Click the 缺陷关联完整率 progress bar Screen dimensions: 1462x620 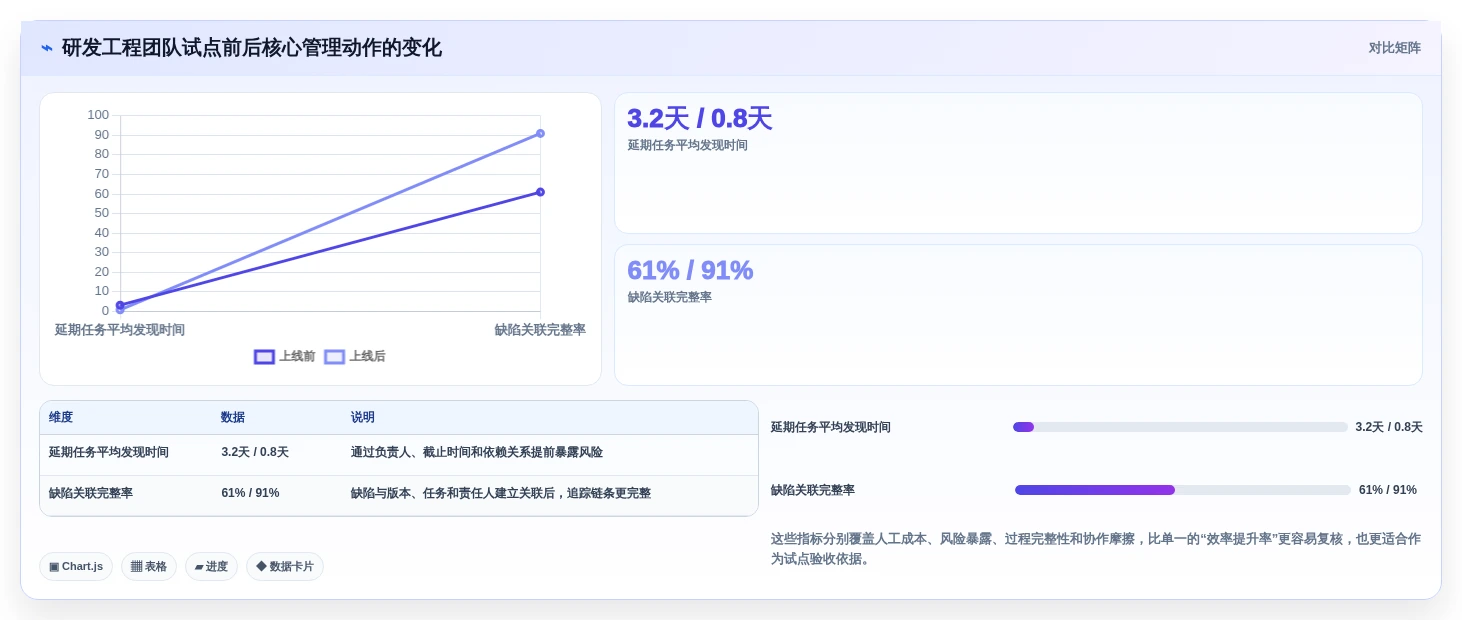coord(1182,490)
